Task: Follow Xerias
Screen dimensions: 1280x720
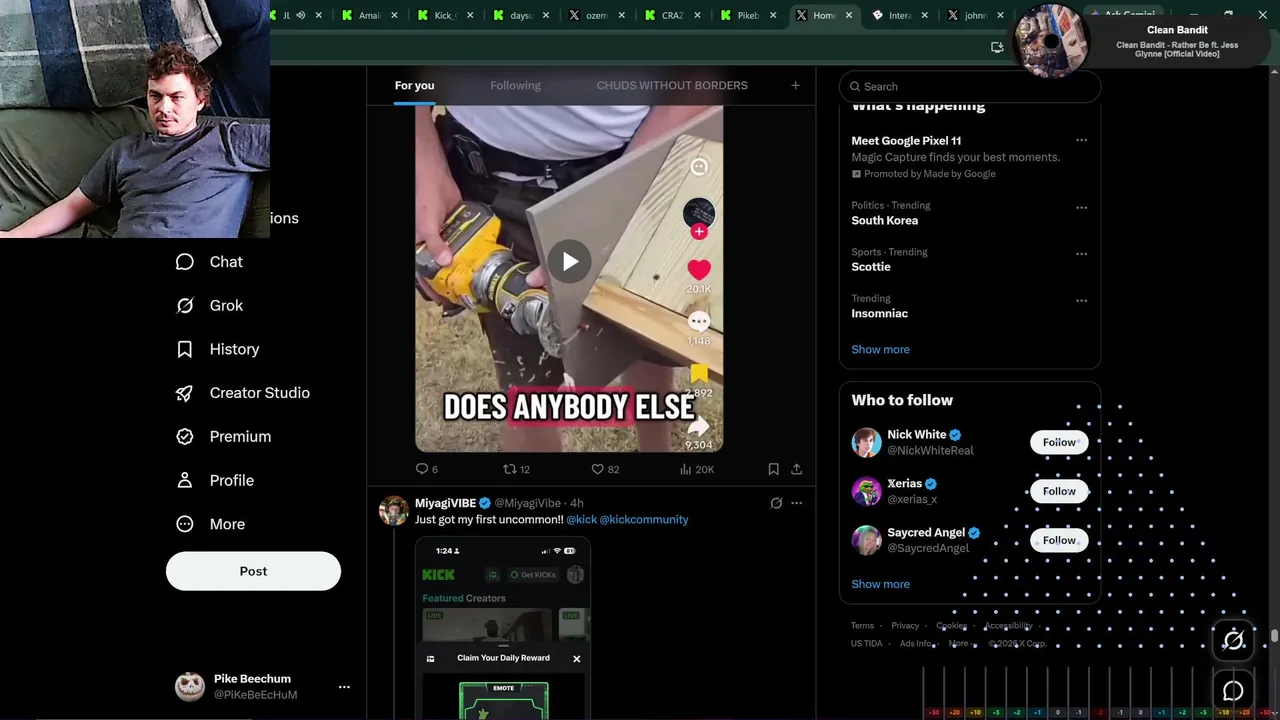Action: 1059,491
